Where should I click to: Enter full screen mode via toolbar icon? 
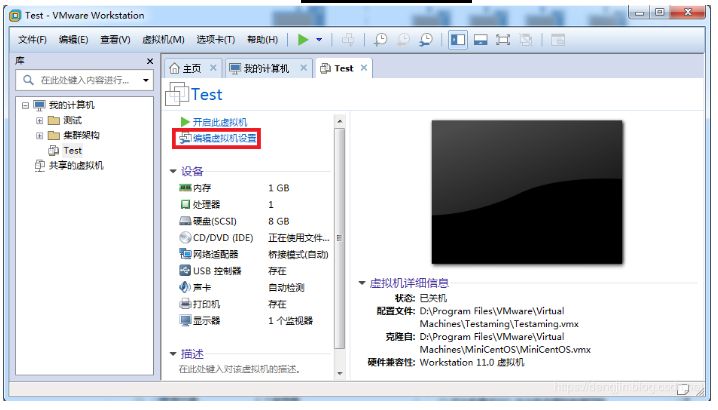point(503,40)
